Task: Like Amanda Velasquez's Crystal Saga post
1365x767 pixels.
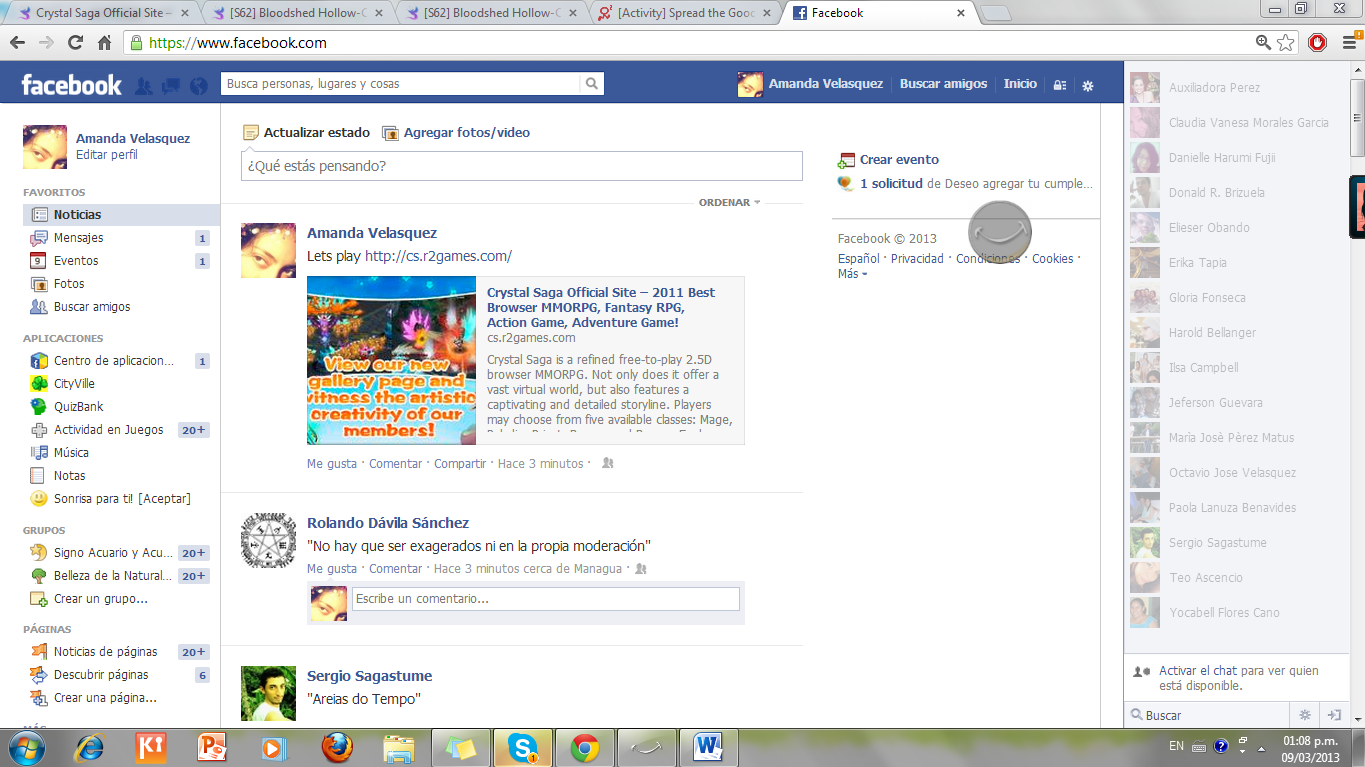Action: coord(331,464)
